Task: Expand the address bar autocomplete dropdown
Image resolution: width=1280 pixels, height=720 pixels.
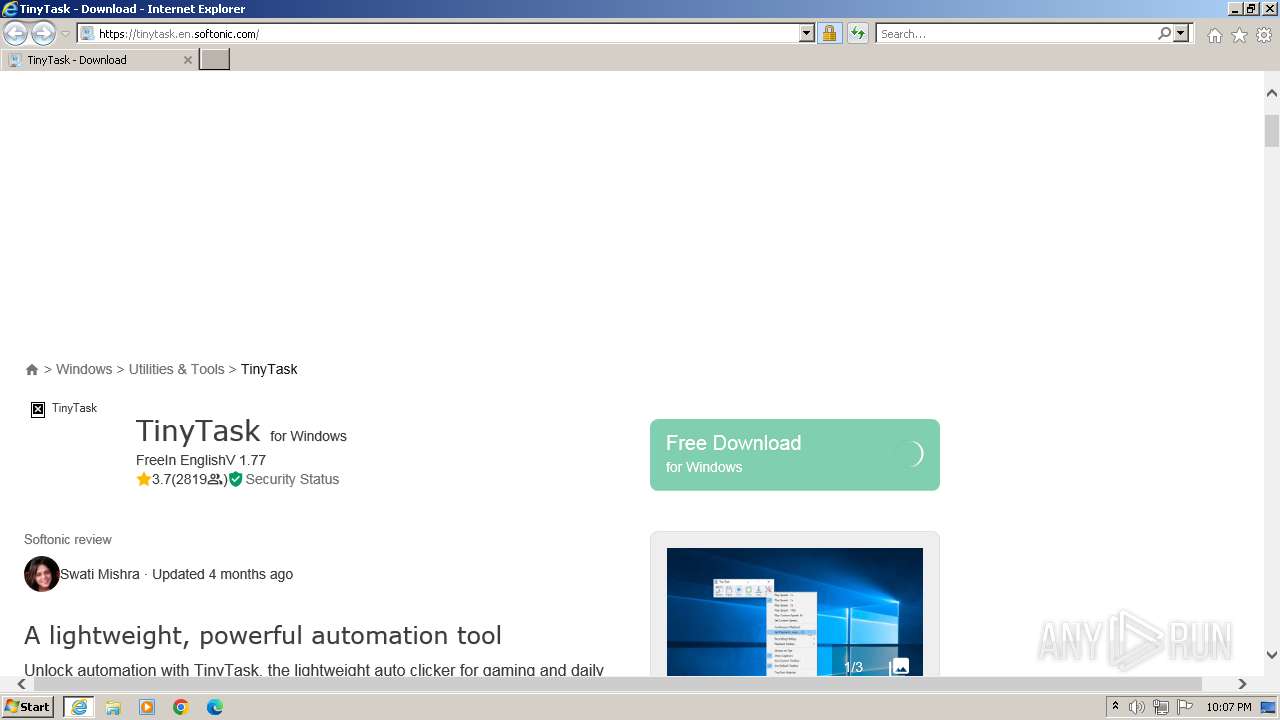Action: click(x=807, y=33)
